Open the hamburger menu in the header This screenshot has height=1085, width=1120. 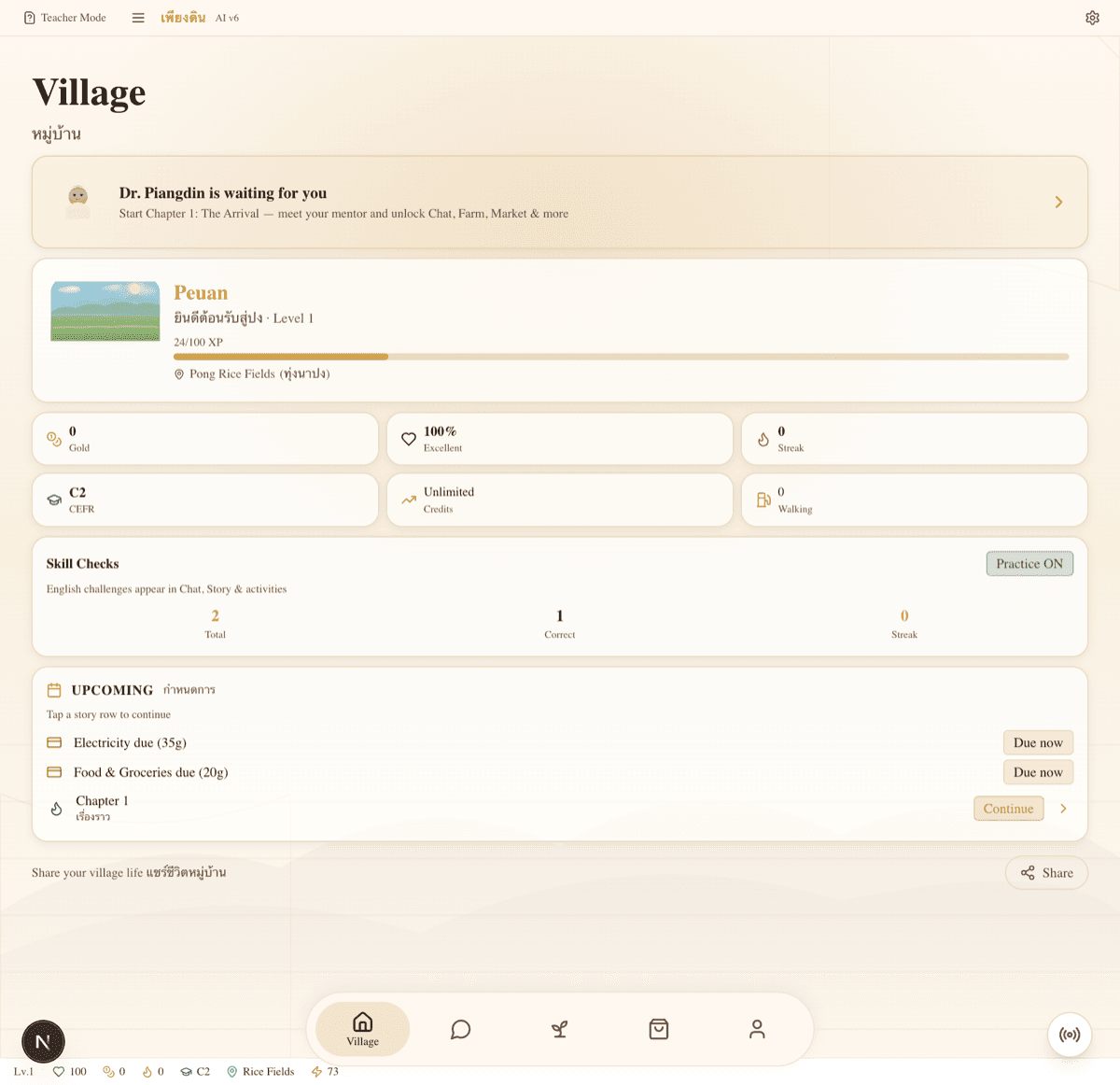pyautogui.click(x=138, y=17)
